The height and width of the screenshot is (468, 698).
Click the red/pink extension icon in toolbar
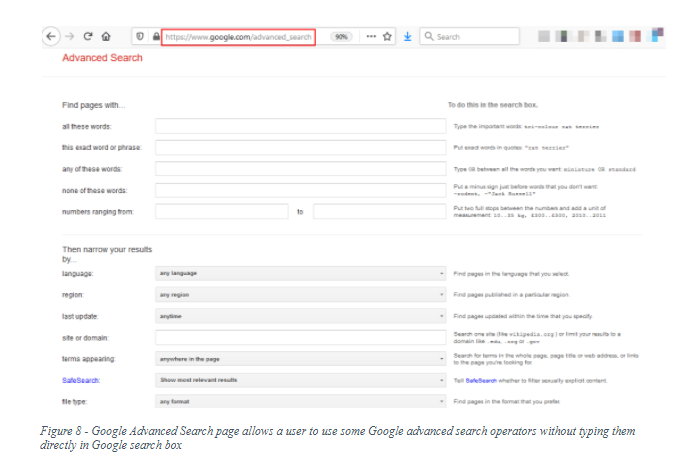point(635,37)
